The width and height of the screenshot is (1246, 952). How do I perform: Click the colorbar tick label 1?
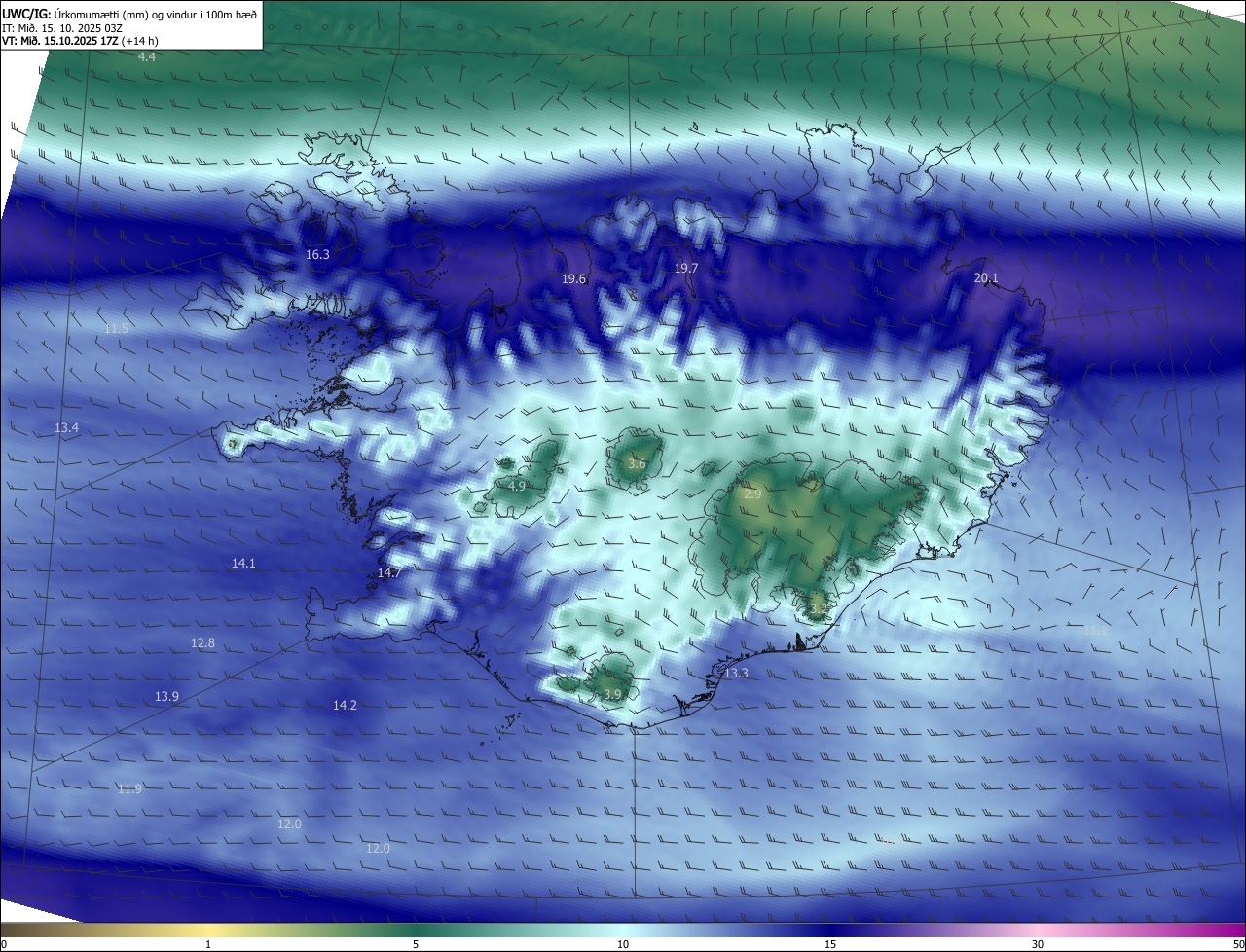click(x=208, y=945)
